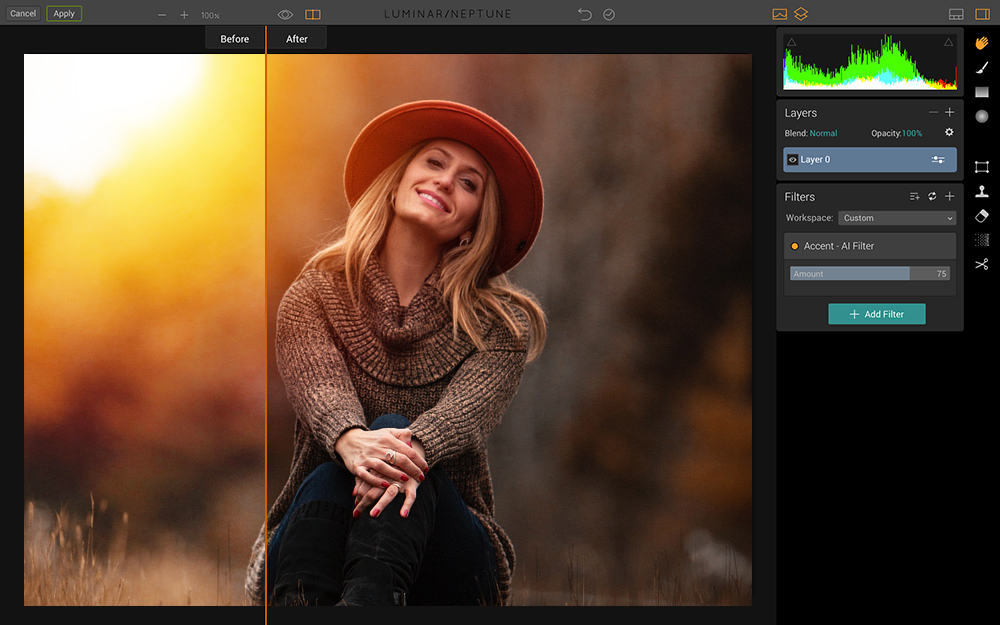
Task: Click the Add Filter button
Action: pos(876,314)
